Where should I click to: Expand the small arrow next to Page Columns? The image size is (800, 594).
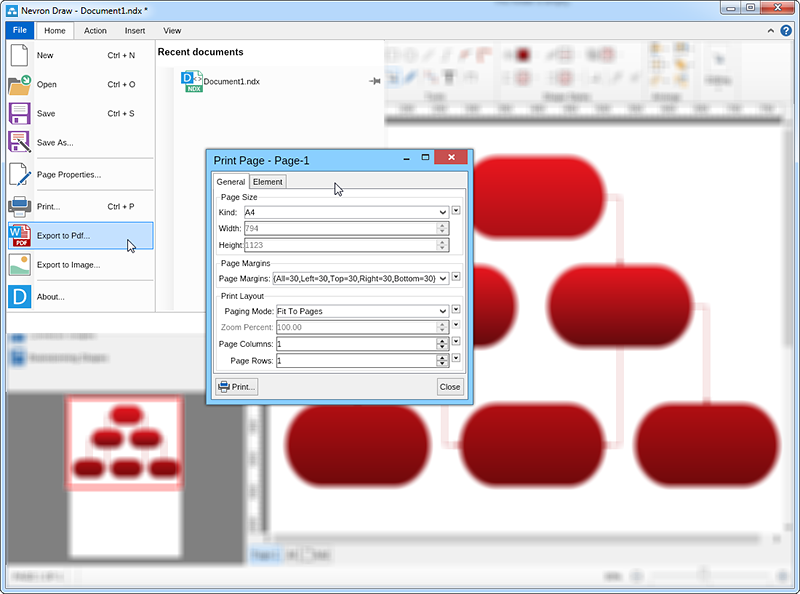pos(456,341)
